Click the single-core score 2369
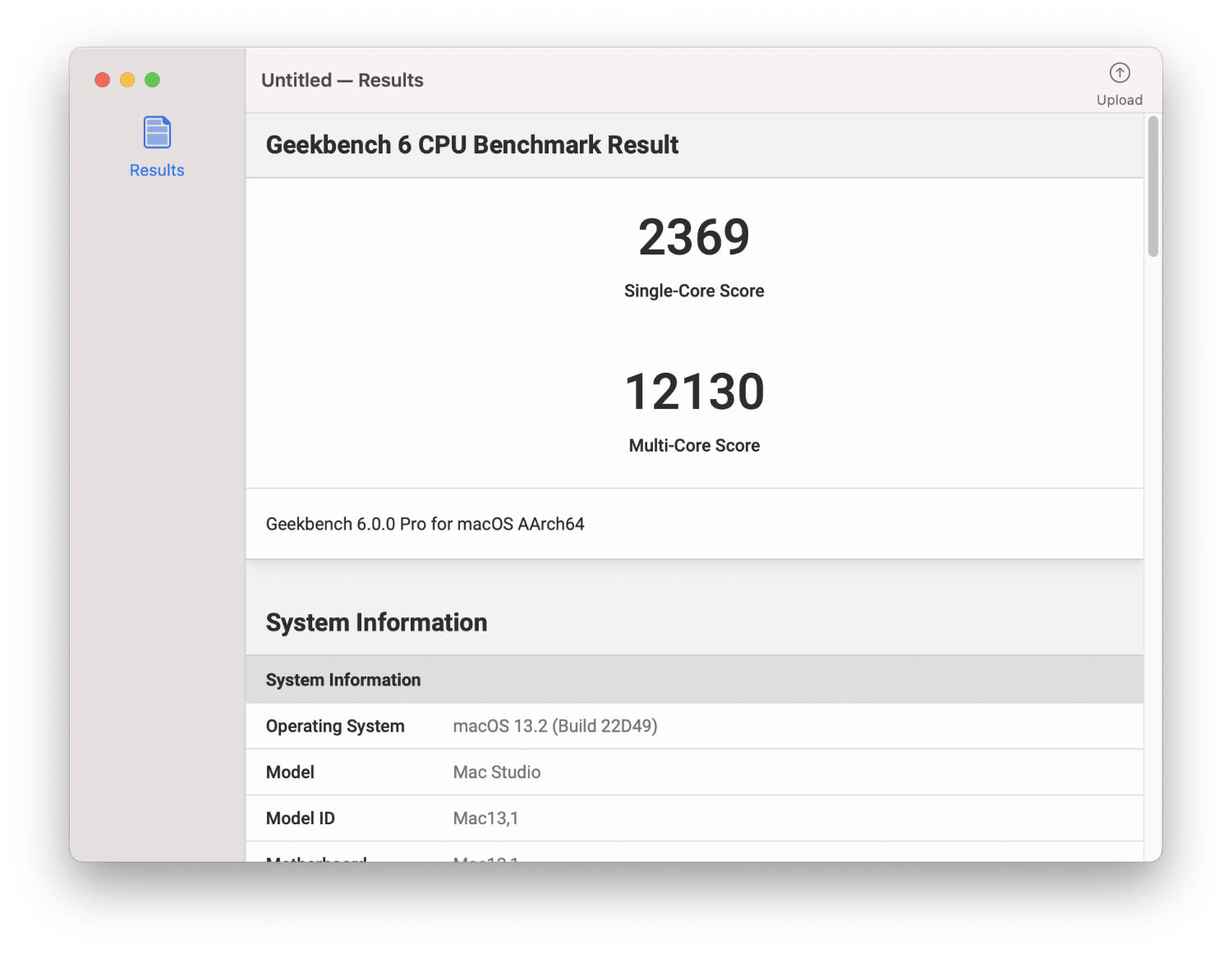 click(x=694, y=237)
